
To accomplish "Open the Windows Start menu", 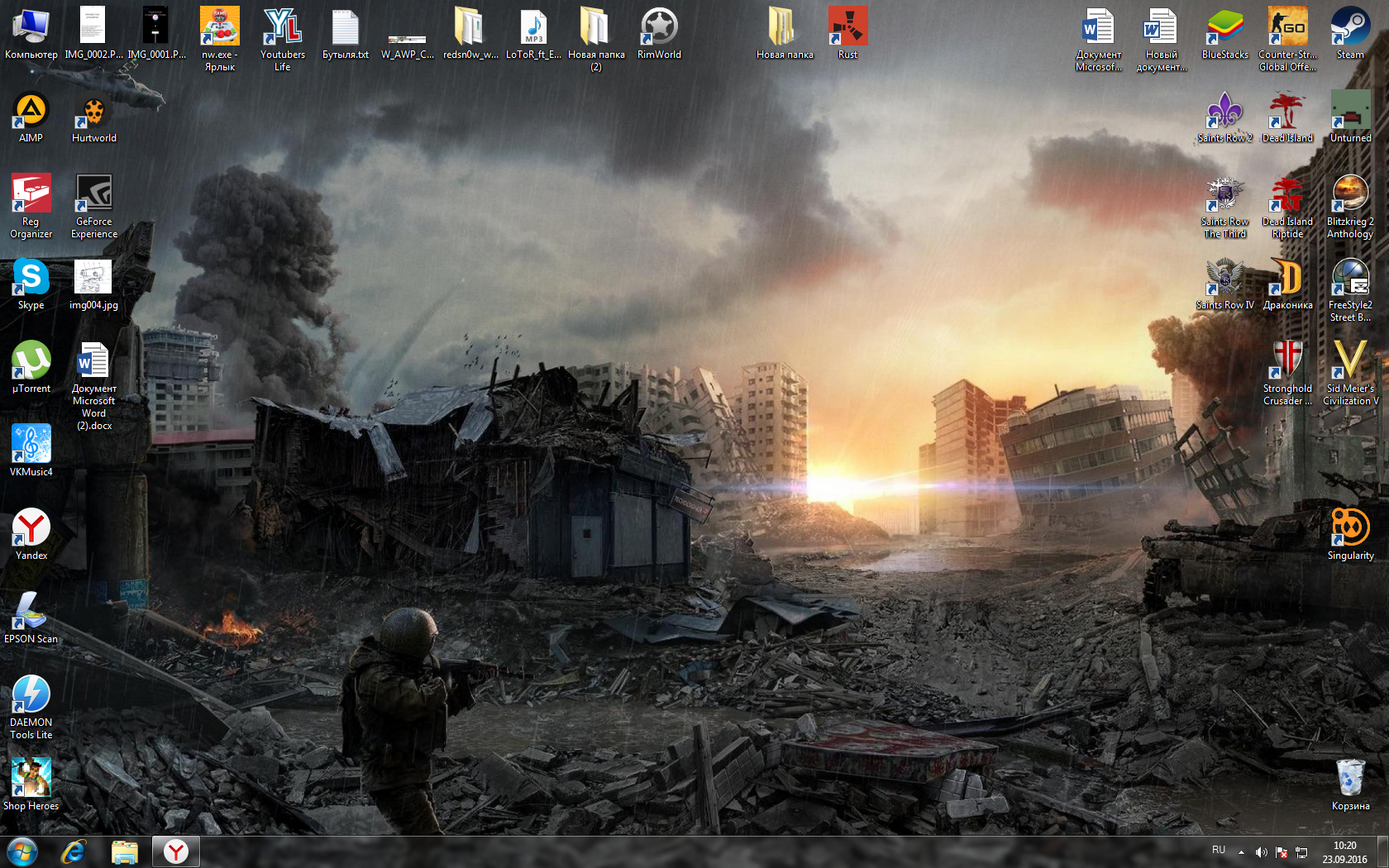I will (x=22, y=851).
